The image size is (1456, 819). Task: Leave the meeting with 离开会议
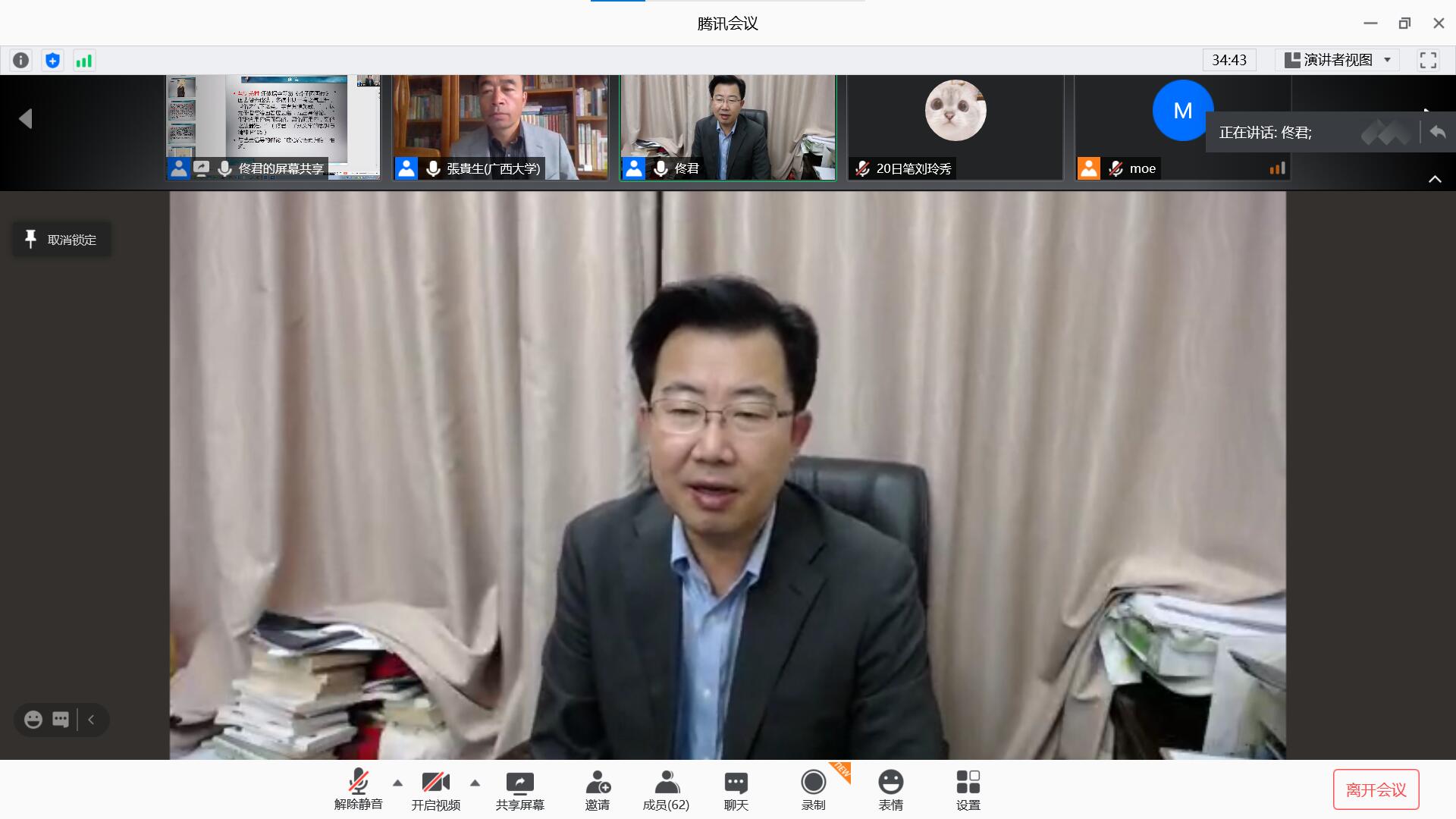[x=1376, y=789]
